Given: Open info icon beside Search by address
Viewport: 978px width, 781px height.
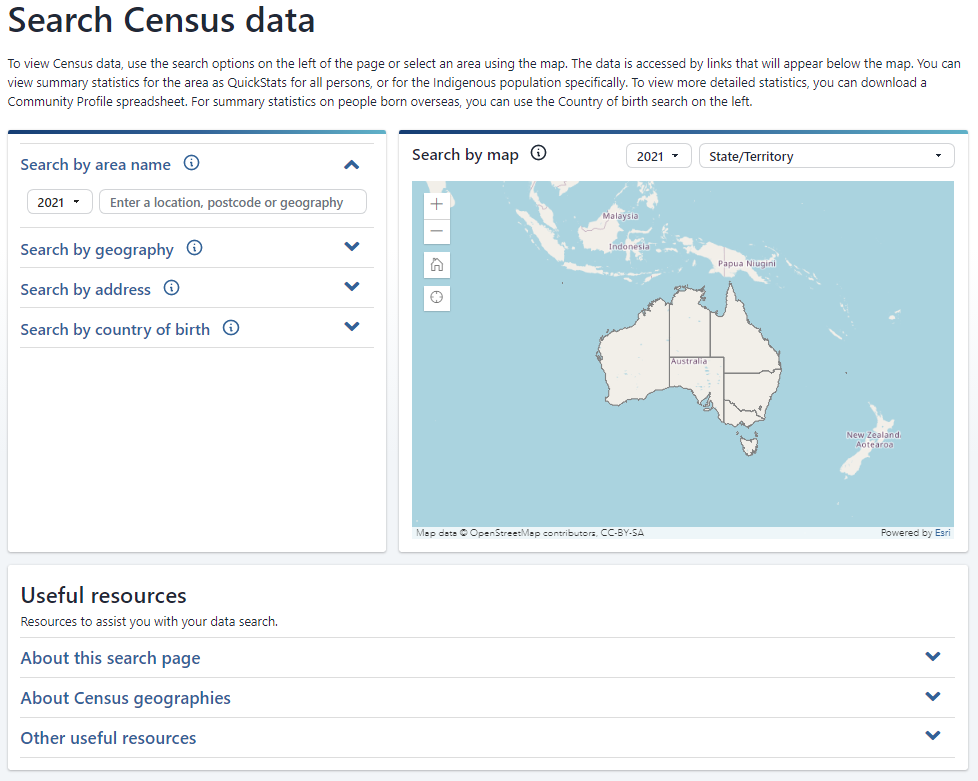Looking at the screenshot, I should click(x=172, y=289).
